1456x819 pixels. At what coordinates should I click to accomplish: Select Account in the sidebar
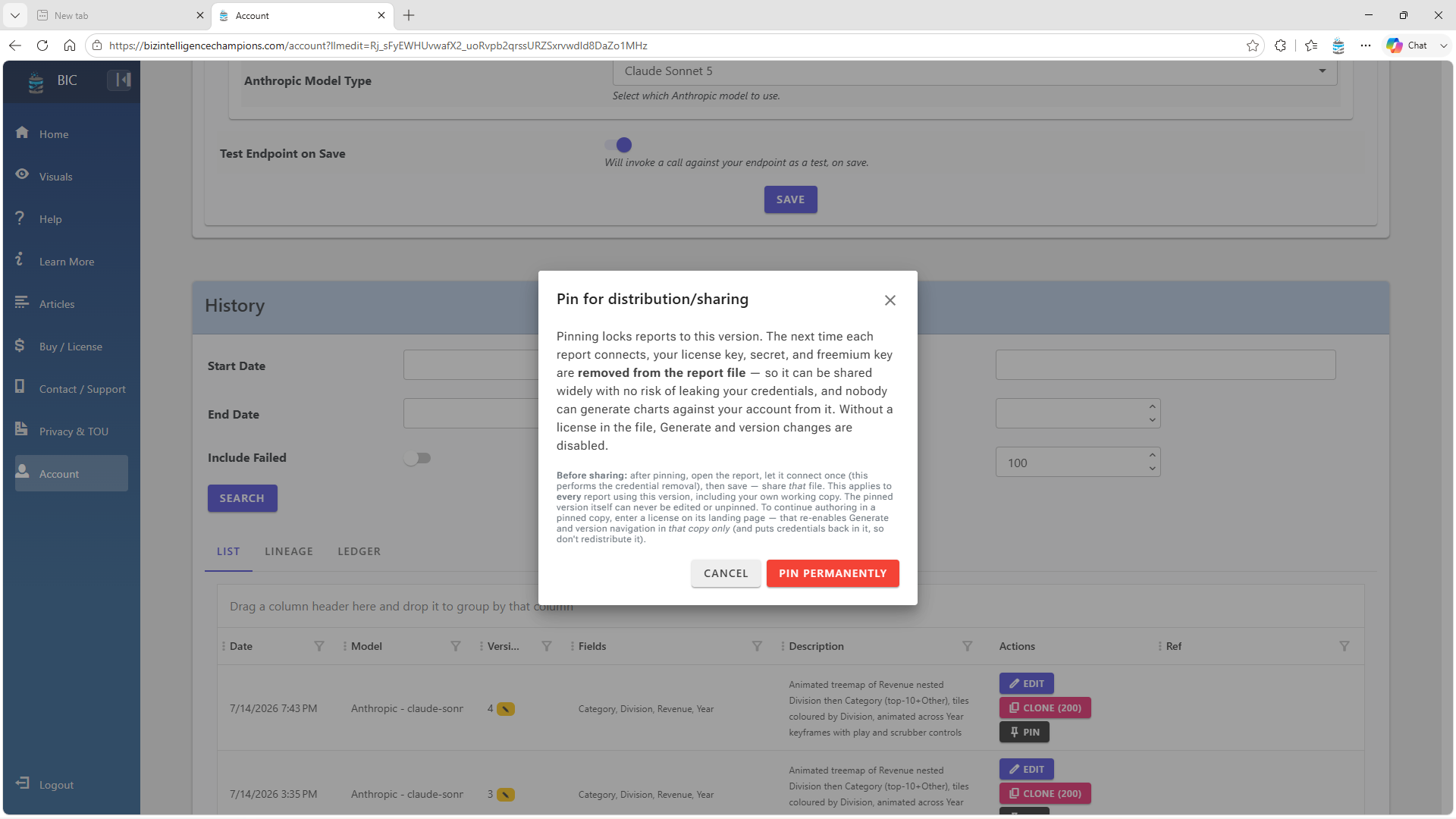tap(71, 473)
